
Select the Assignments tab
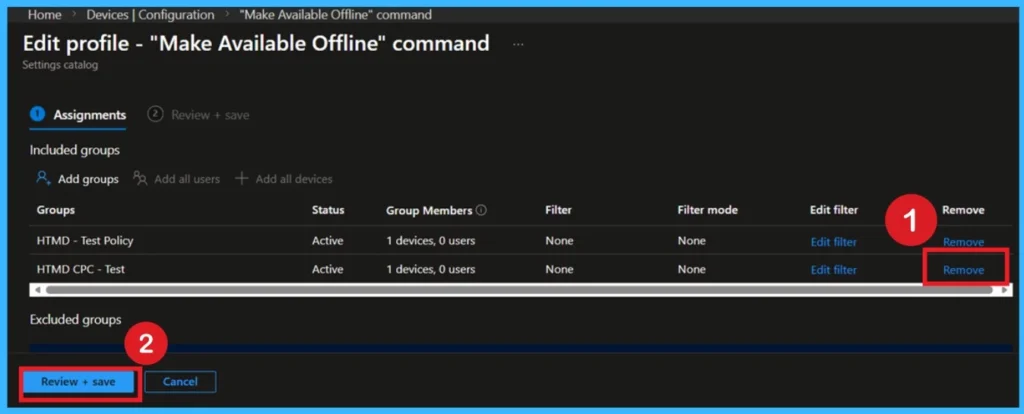(x=78, y=115)
